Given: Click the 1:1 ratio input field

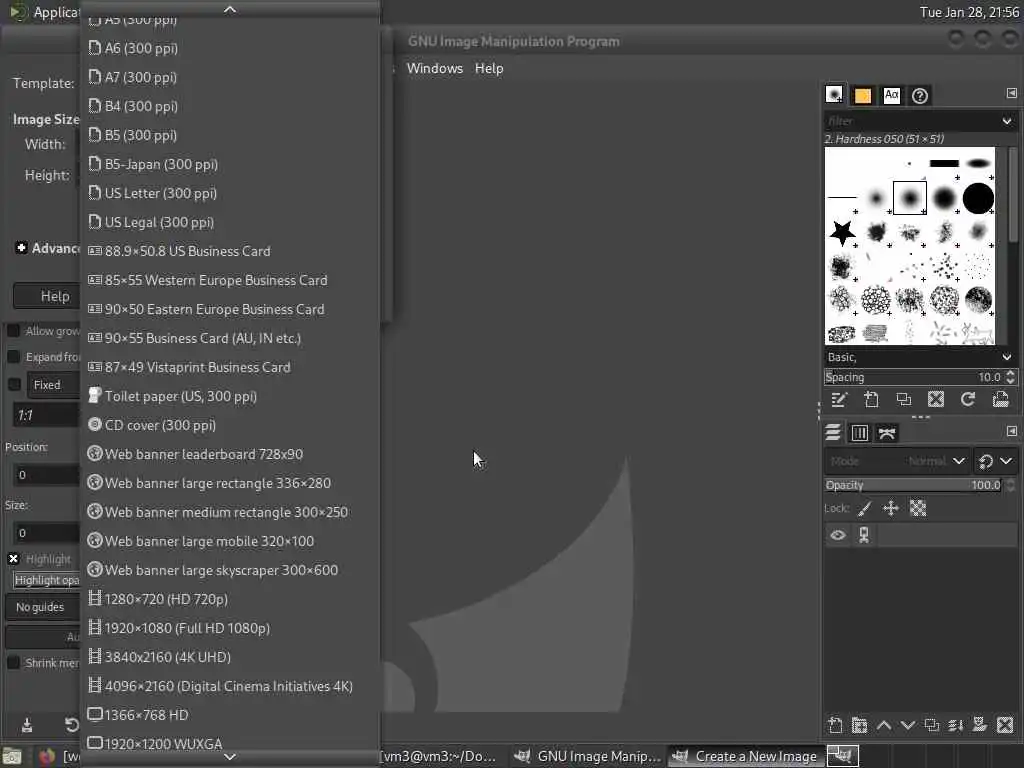Looking at the screenshot, I should [46, 415].
